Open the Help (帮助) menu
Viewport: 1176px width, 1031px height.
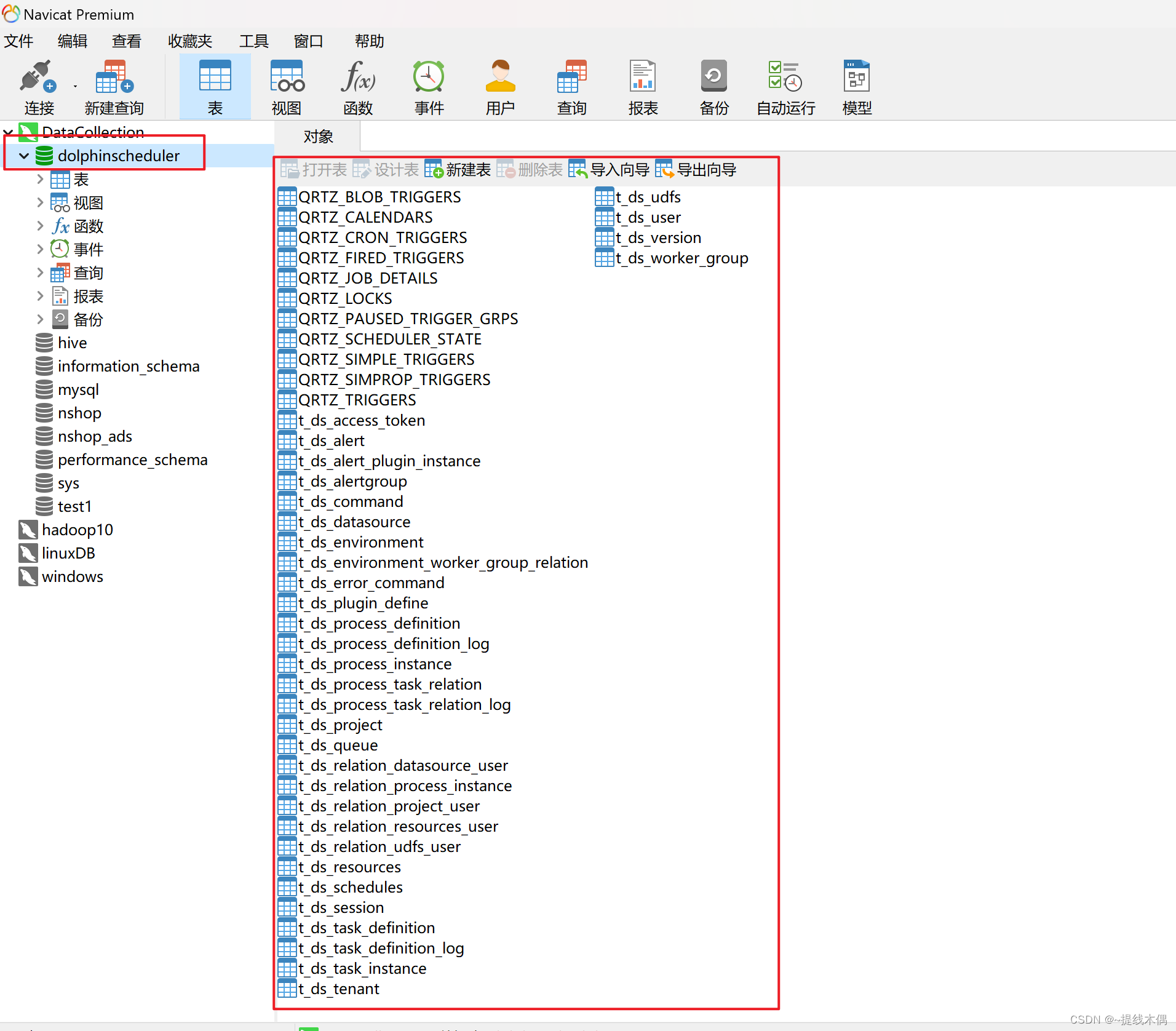click(370, 41)
